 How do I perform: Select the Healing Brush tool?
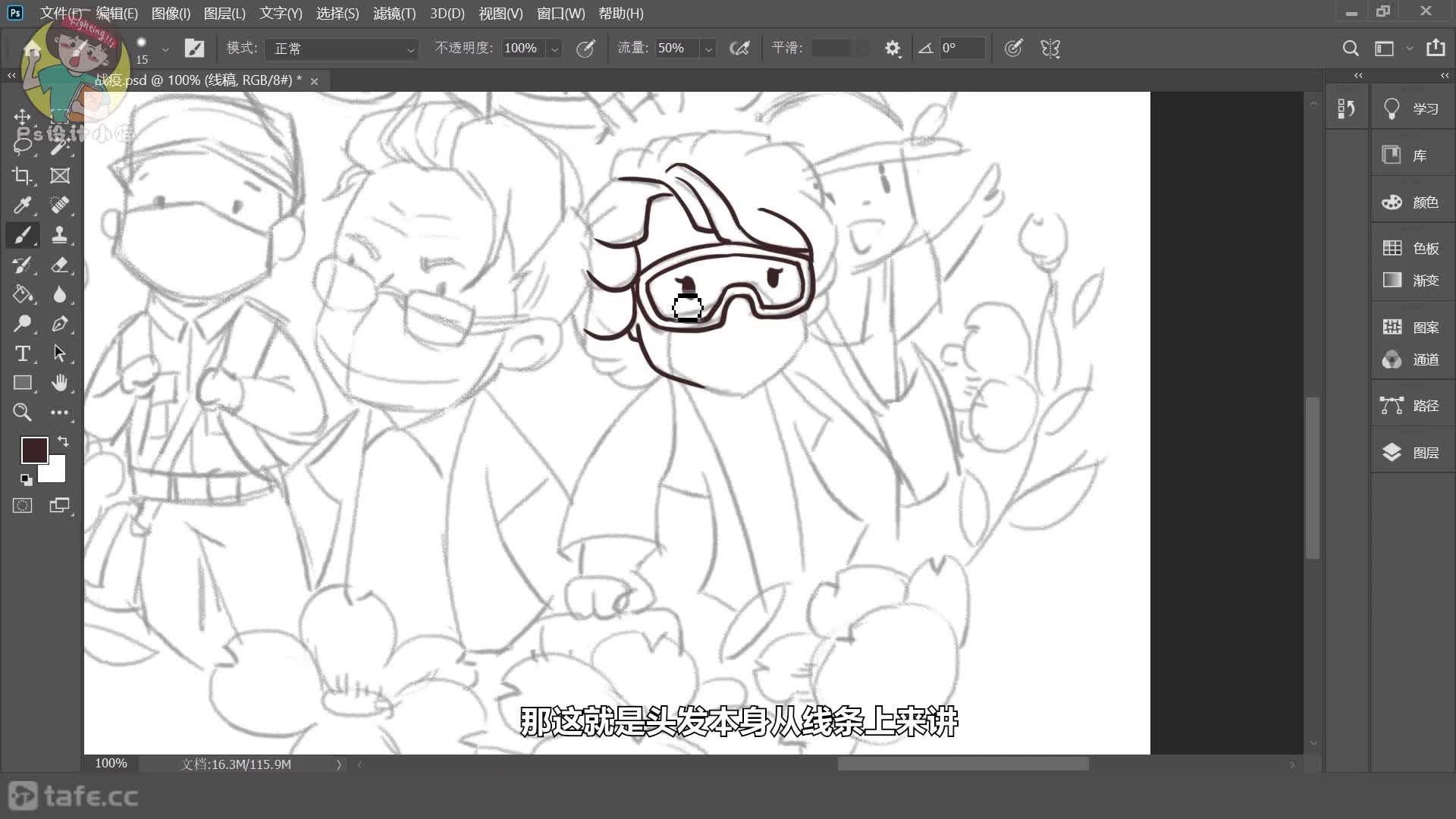tap(60, 205)
